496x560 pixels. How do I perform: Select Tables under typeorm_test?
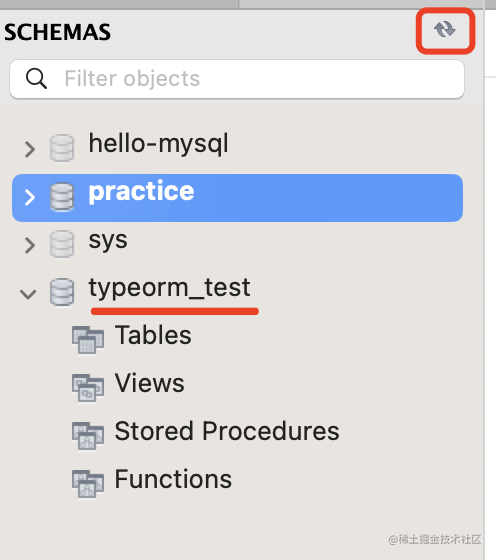click(153, 335)
